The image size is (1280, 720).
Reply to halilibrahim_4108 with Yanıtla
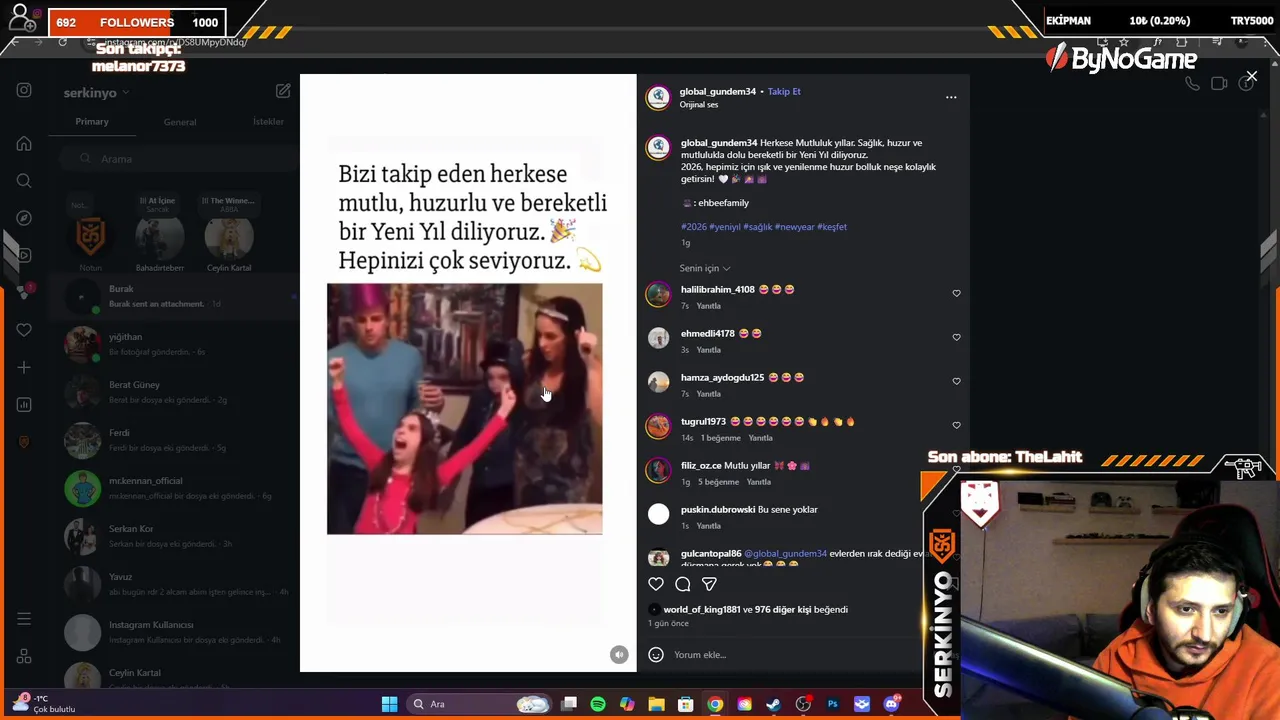click(x=708, y=306)
